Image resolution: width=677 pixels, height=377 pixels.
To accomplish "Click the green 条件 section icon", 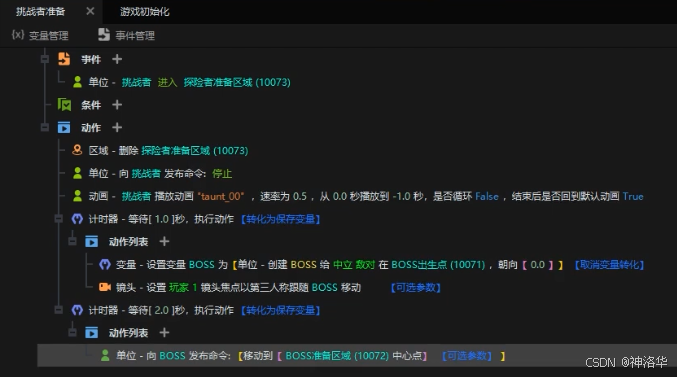I will point(64,105).
